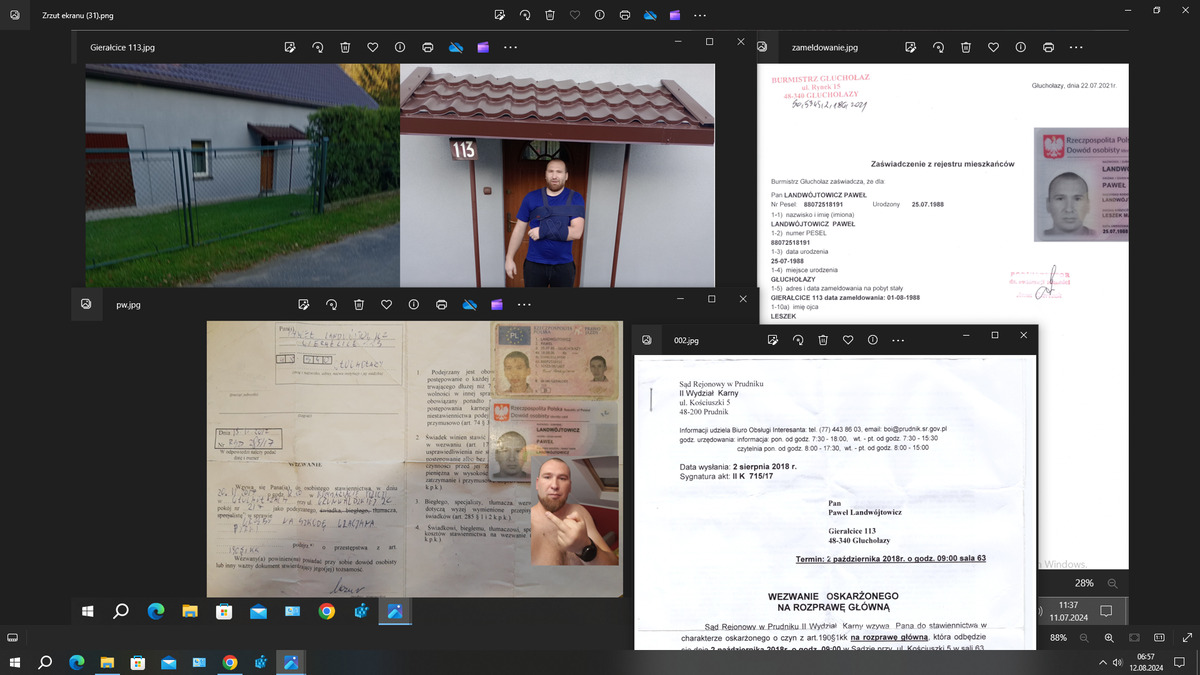This screenshot has width=1200, height=675.
Task: Toggle the favorite heart in the 002.jpg window
Action: [848, 340]
